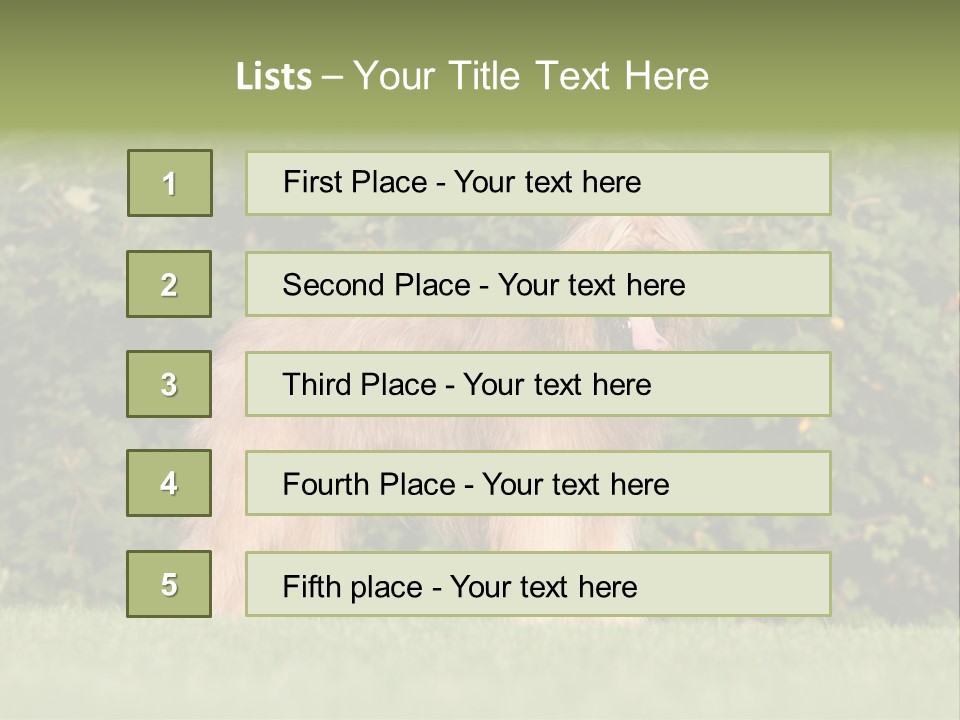
Task: Select the Fifth place text bar
Action: (x=538, y=583)
